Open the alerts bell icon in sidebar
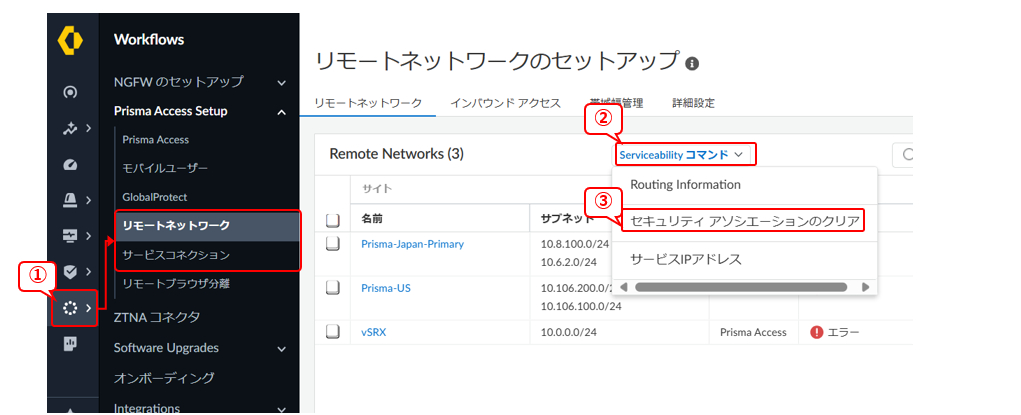 70,200
